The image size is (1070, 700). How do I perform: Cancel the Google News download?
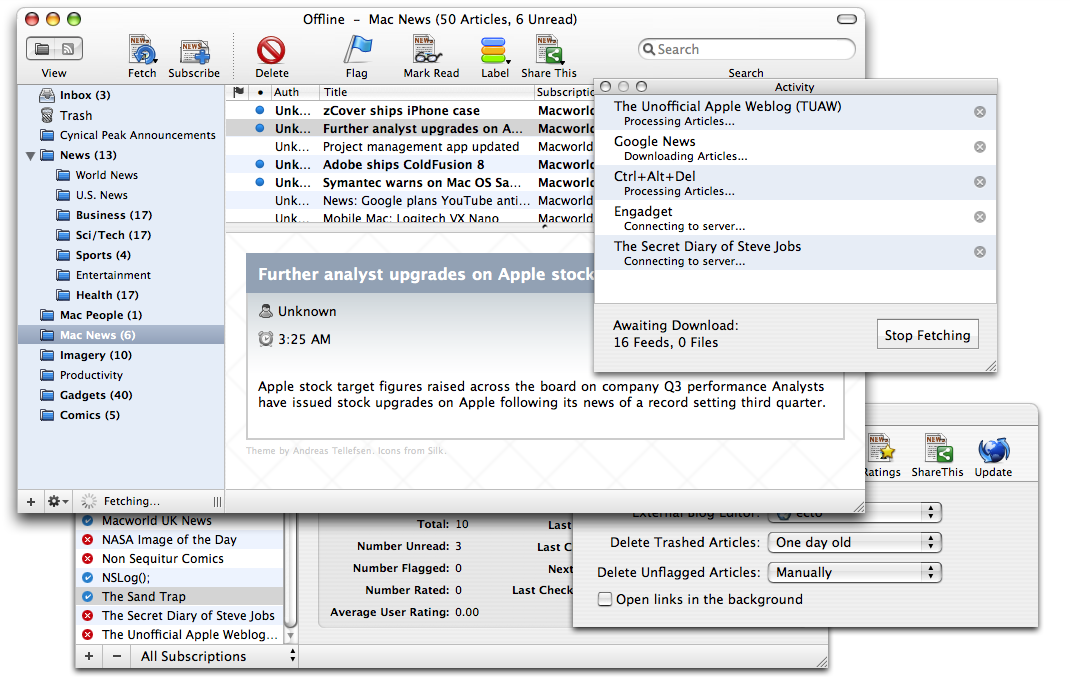(979, 147)
